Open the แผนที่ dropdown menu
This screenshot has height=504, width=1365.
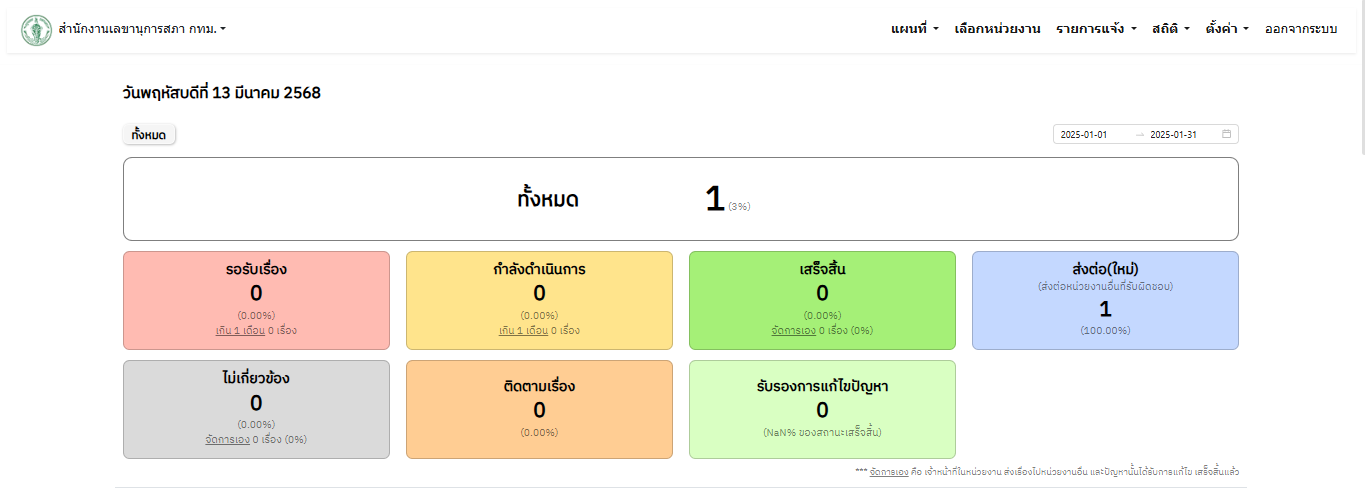click(914, 29)
